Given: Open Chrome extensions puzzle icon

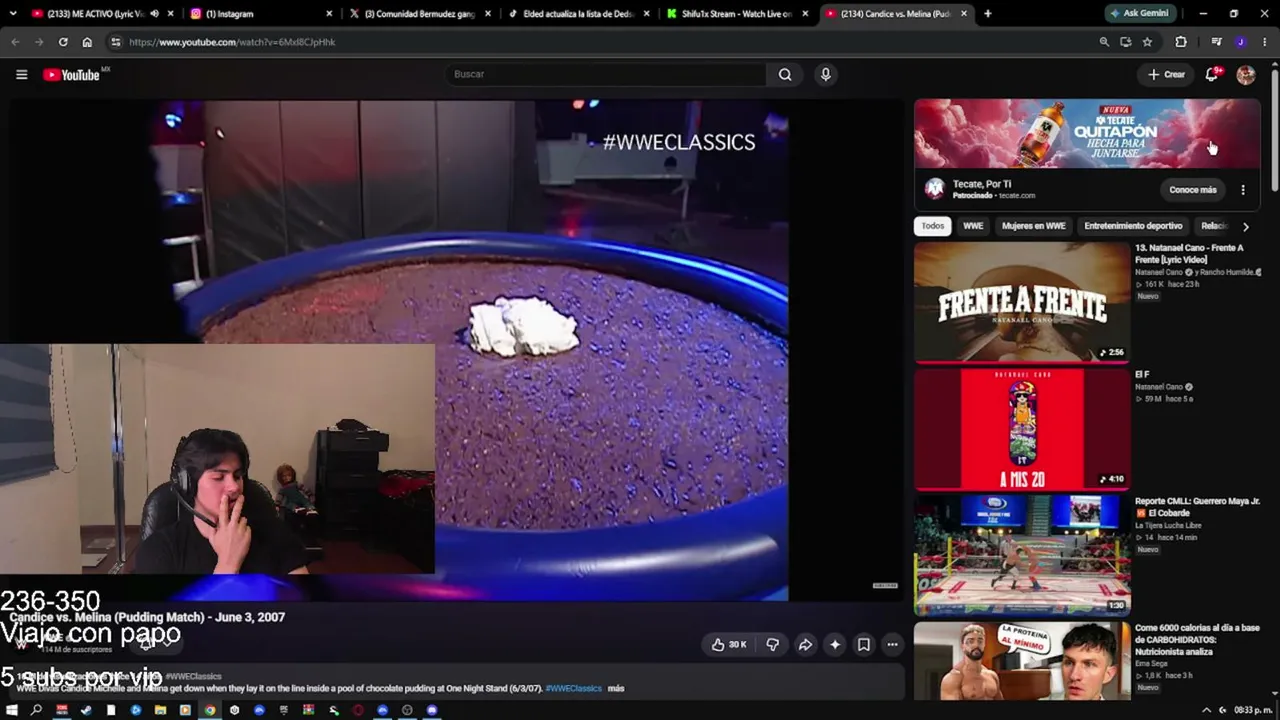Looking at the screenshot, I should (1181, 42).
